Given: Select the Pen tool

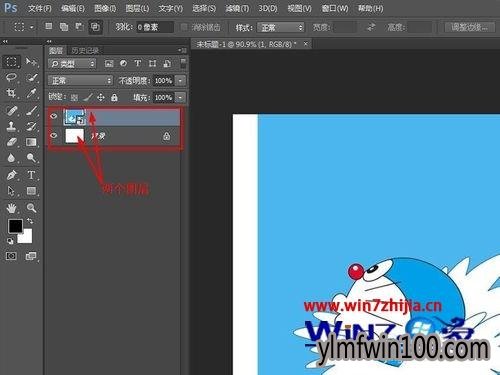Looking at the screenshot, I should [x=11, y=175].
